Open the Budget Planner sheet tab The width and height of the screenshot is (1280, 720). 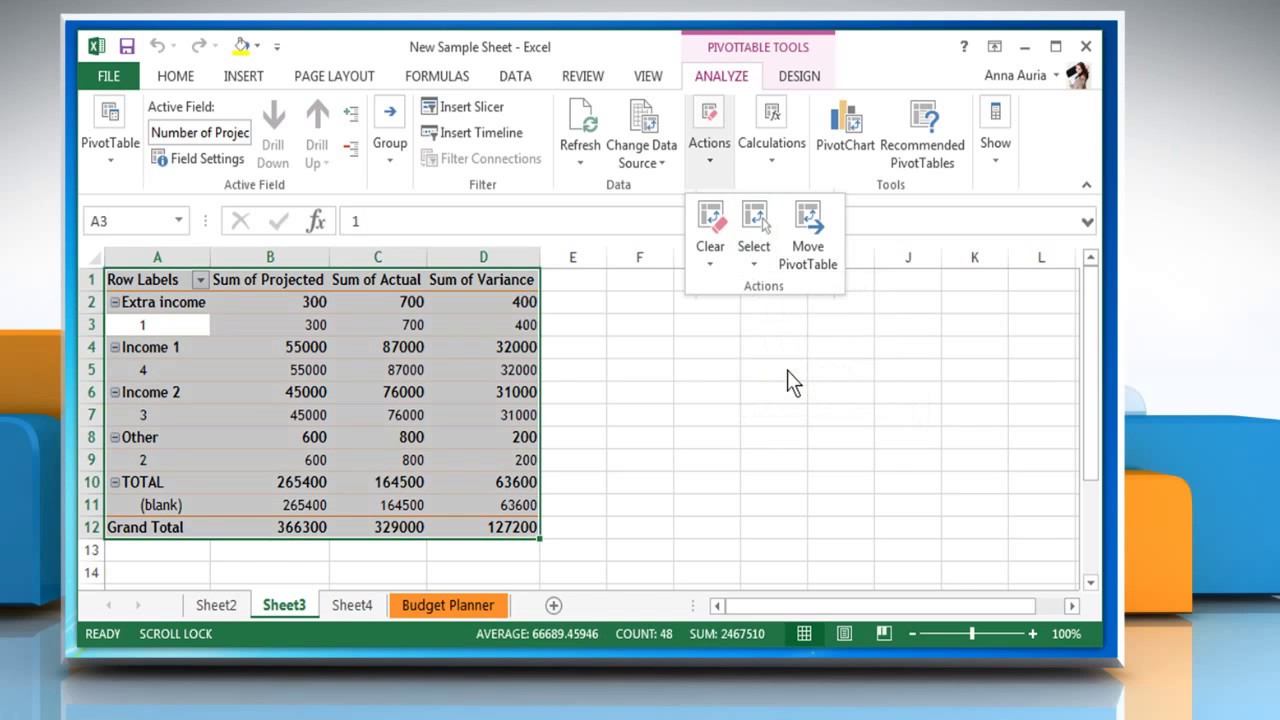448,605
